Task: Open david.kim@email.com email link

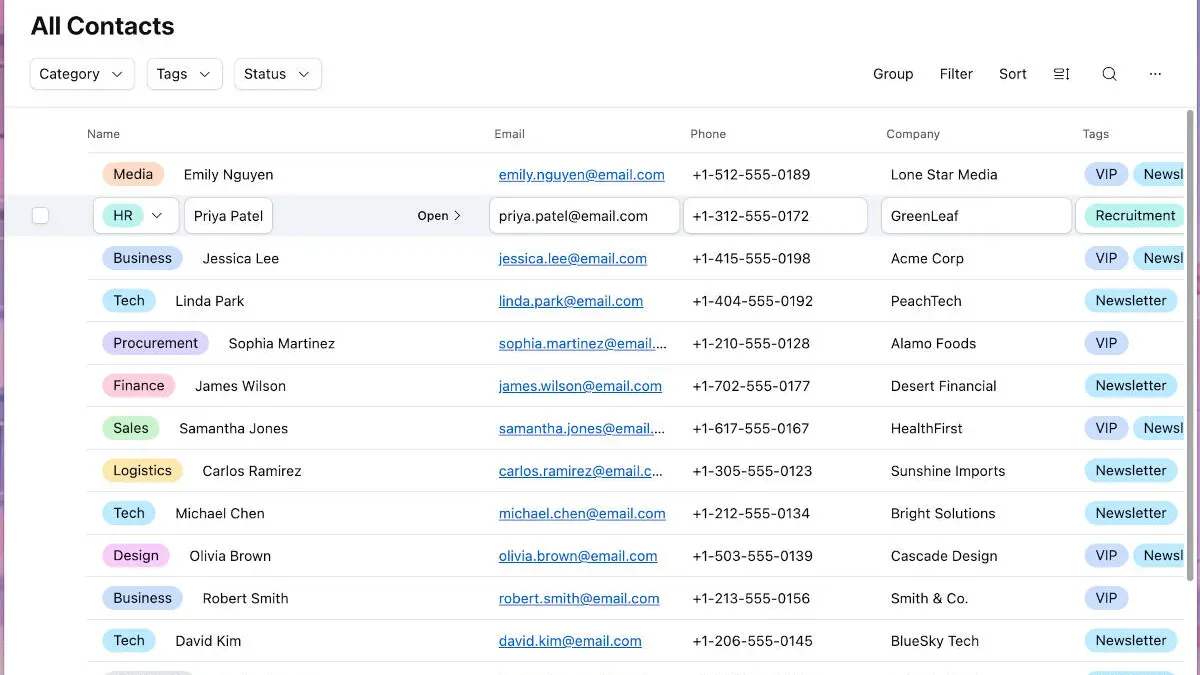Action: (x=570, y=641)
